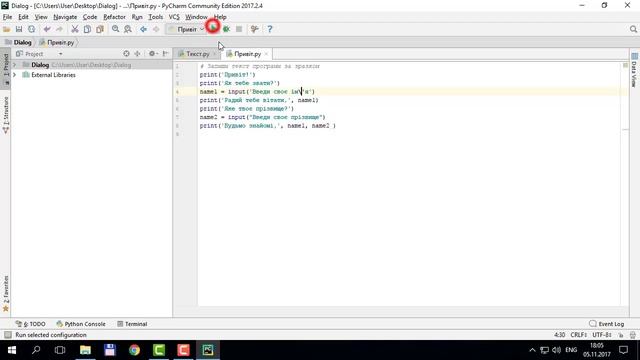Toggle Structure tool window side tab
Screen dimensions: 640x360
click(x=6, y=115)
